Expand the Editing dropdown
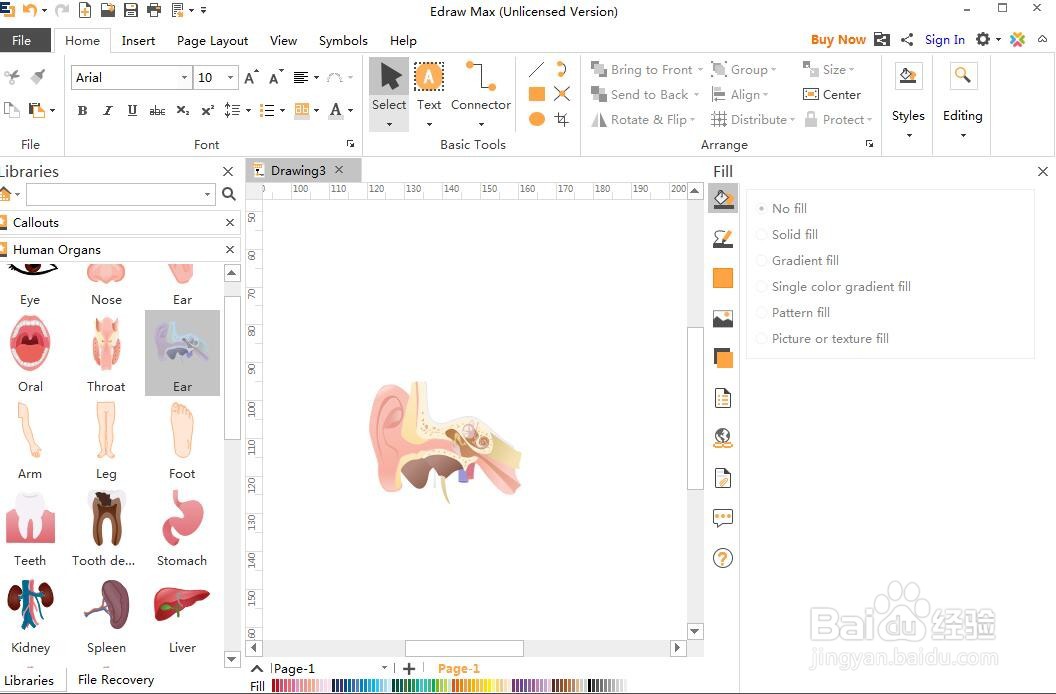1056x694 pixels. pos(963,135)
